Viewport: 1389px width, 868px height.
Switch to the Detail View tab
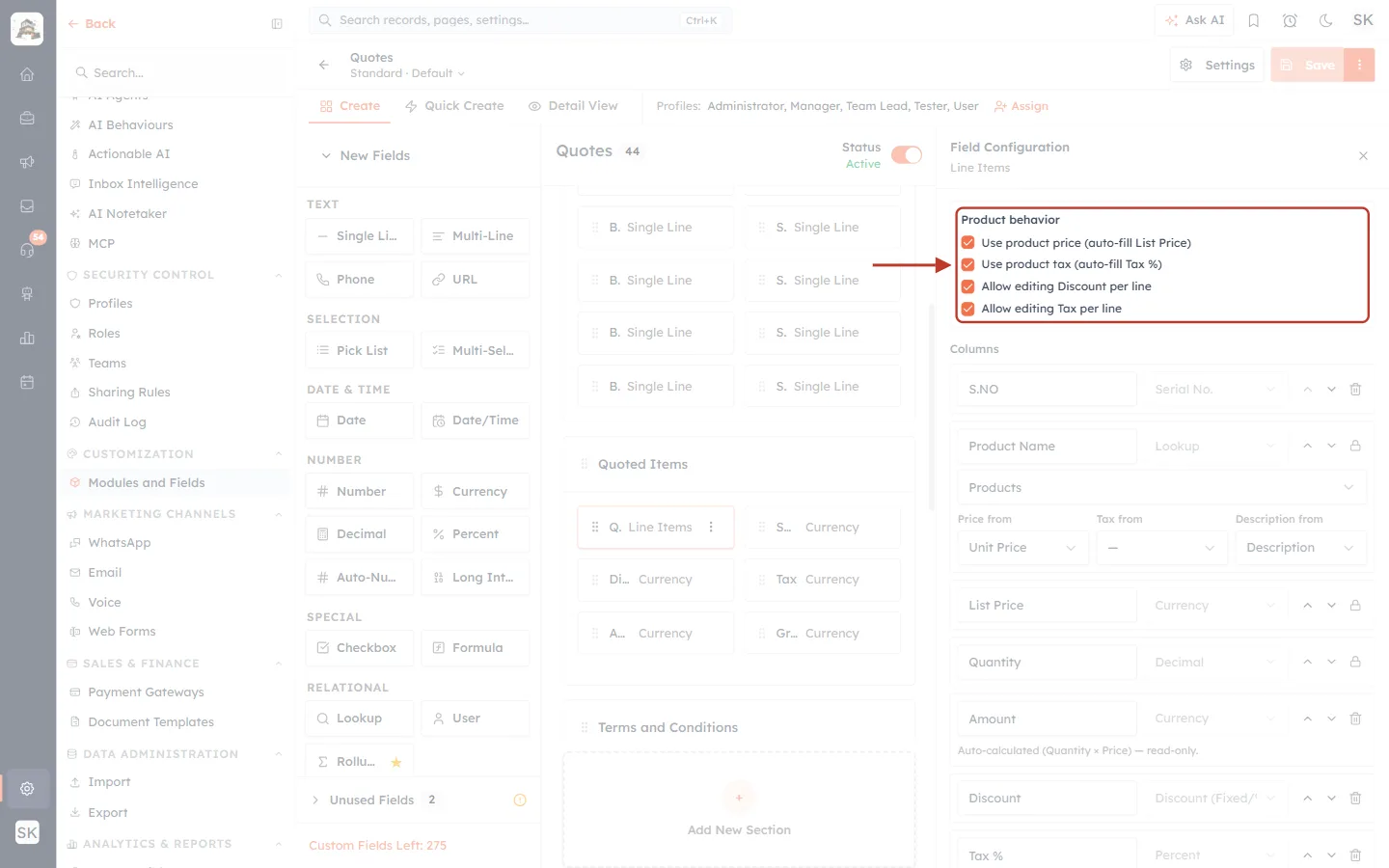573,106
